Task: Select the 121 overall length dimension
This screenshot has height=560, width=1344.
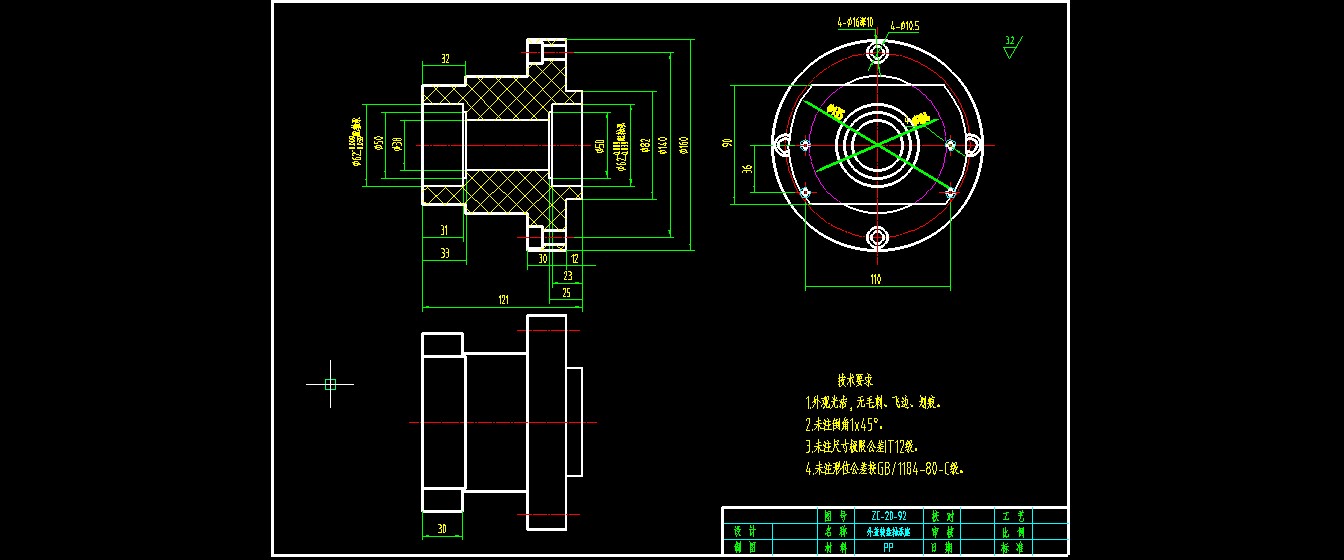Action: click(x=503, y=300)
